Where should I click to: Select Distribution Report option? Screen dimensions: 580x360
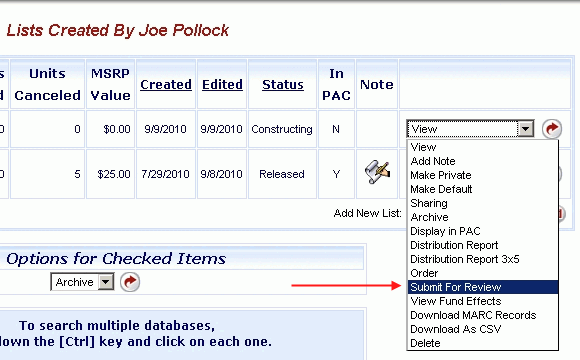coord(483,245)
